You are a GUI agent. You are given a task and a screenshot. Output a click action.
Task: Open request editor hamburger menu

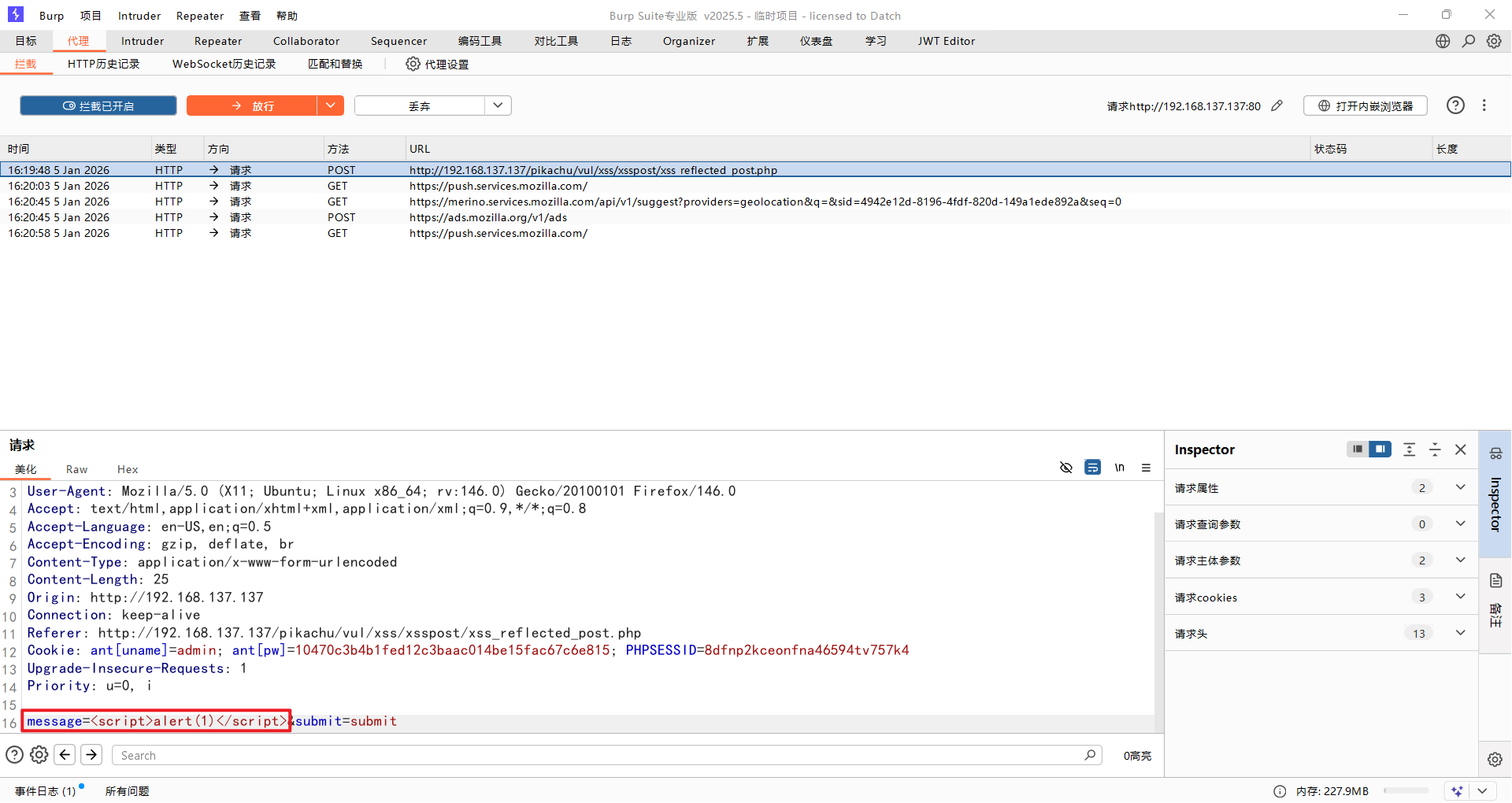pyautogui.click(x=1146, y=468)
